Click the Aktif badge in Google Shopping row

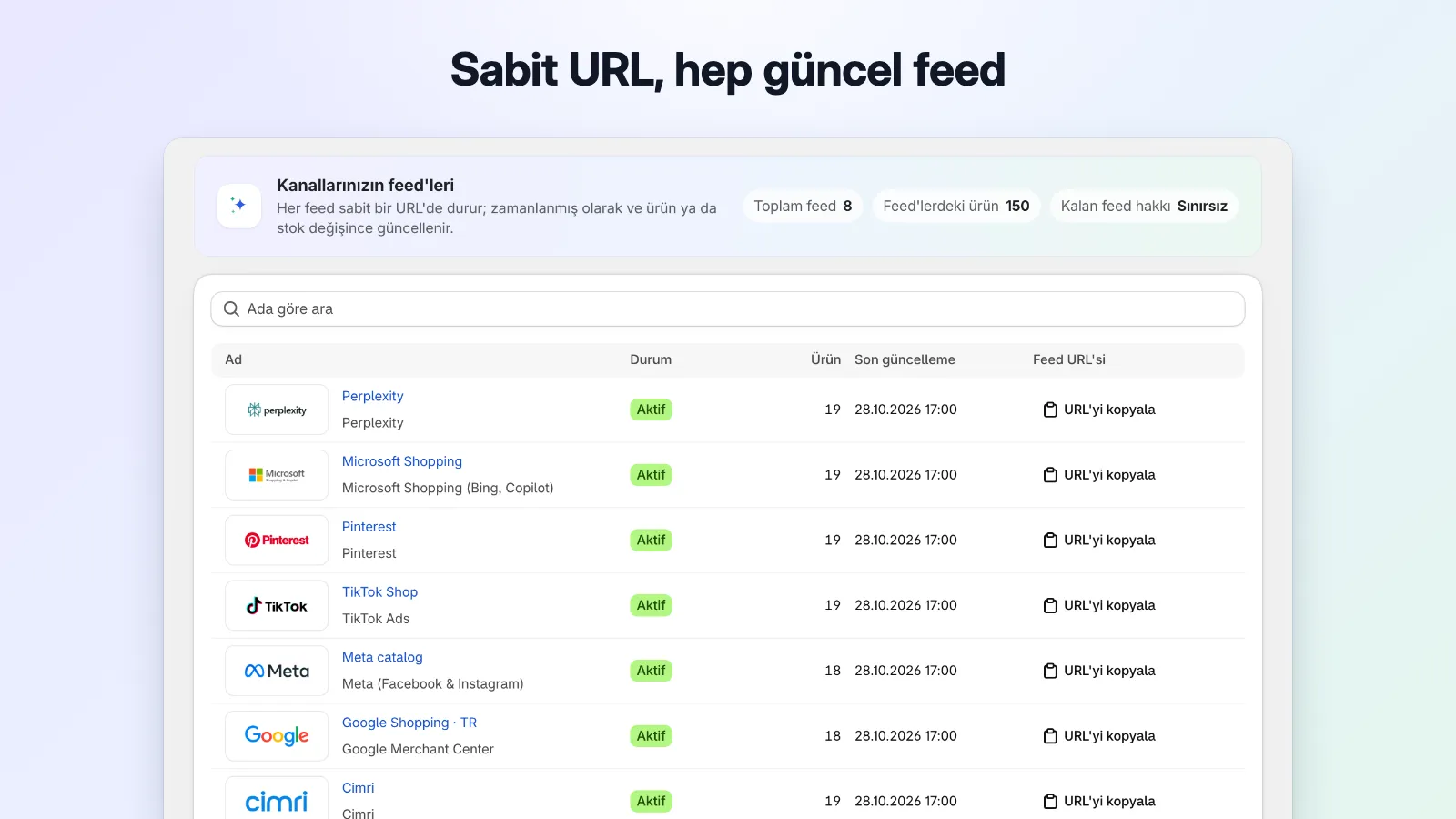coord(651,736)
